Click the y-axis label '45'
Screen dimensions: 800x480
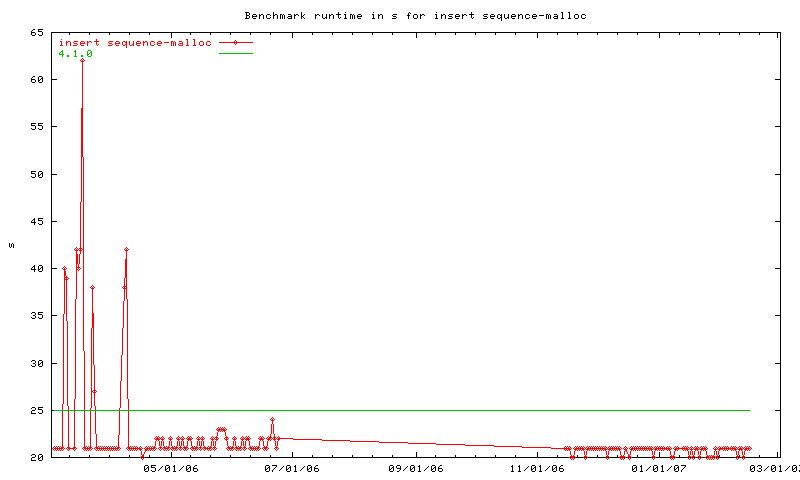click(x=37, y=221)
